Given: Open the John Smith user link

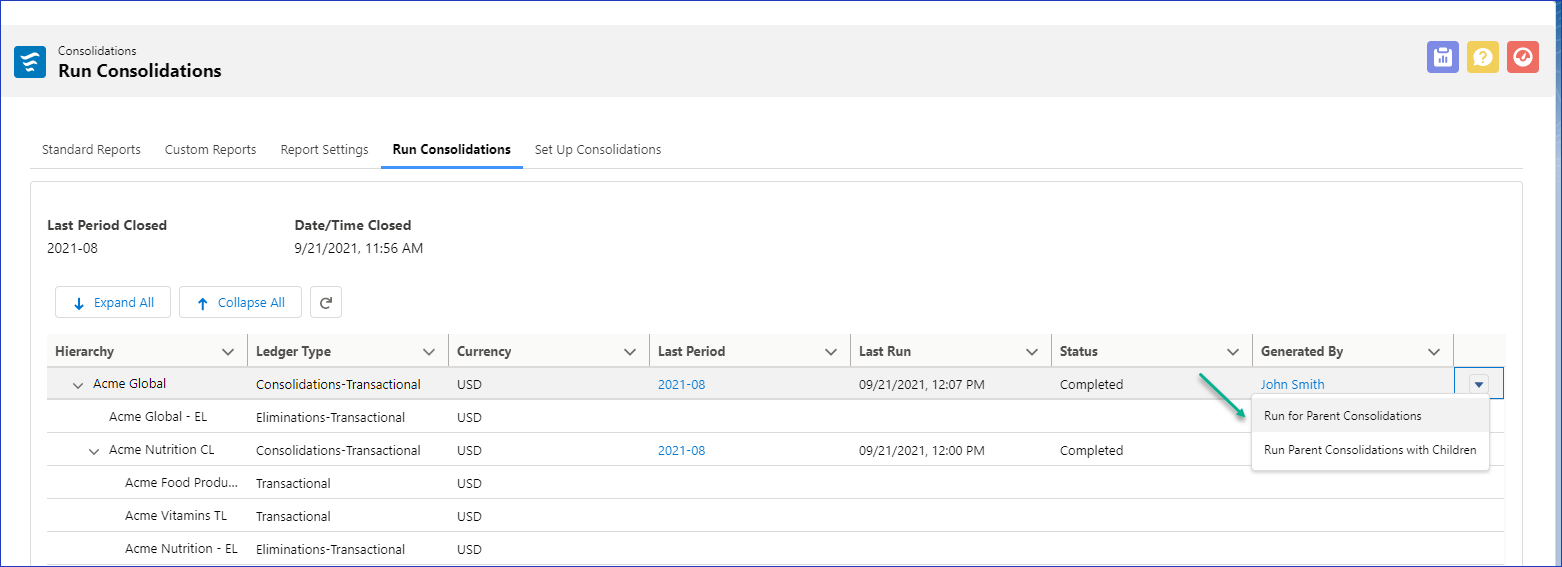Looking at the screenshot, I should (x=1292, y=385).
